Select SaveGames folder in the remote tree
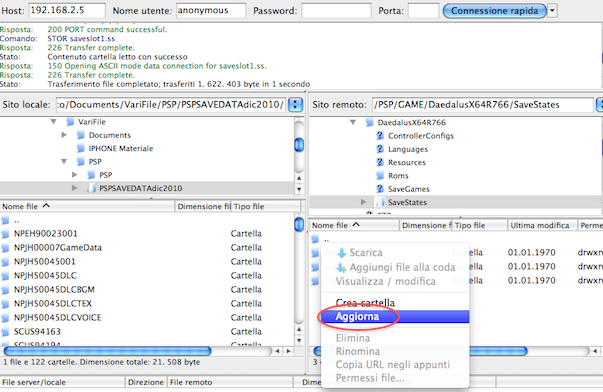 coord(408,189)
